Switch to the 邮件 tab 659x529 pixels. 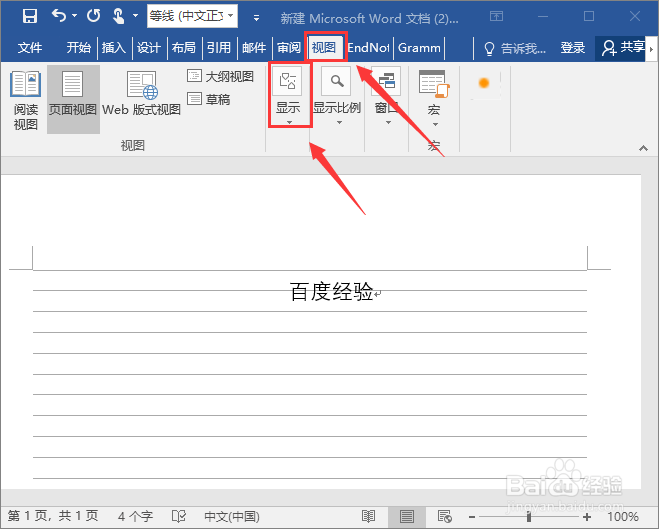pos(254,47)
